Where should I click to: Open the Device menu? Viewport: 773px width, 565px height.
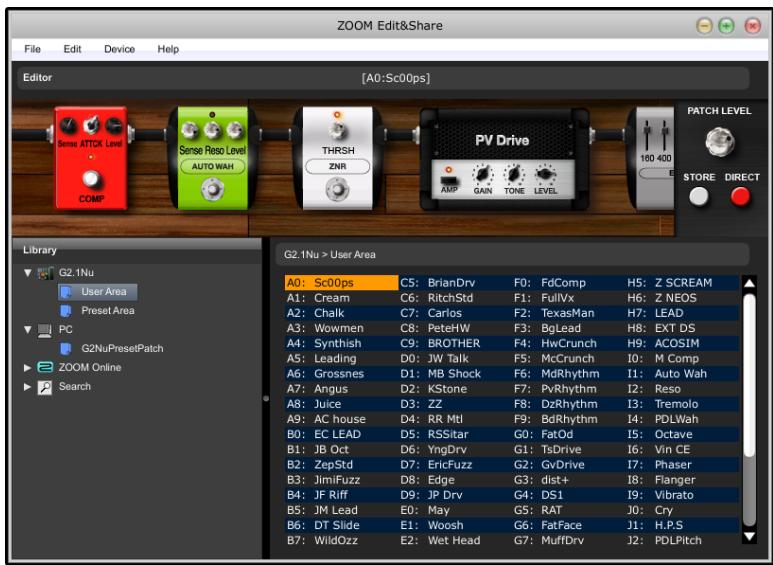coord(119,49)
